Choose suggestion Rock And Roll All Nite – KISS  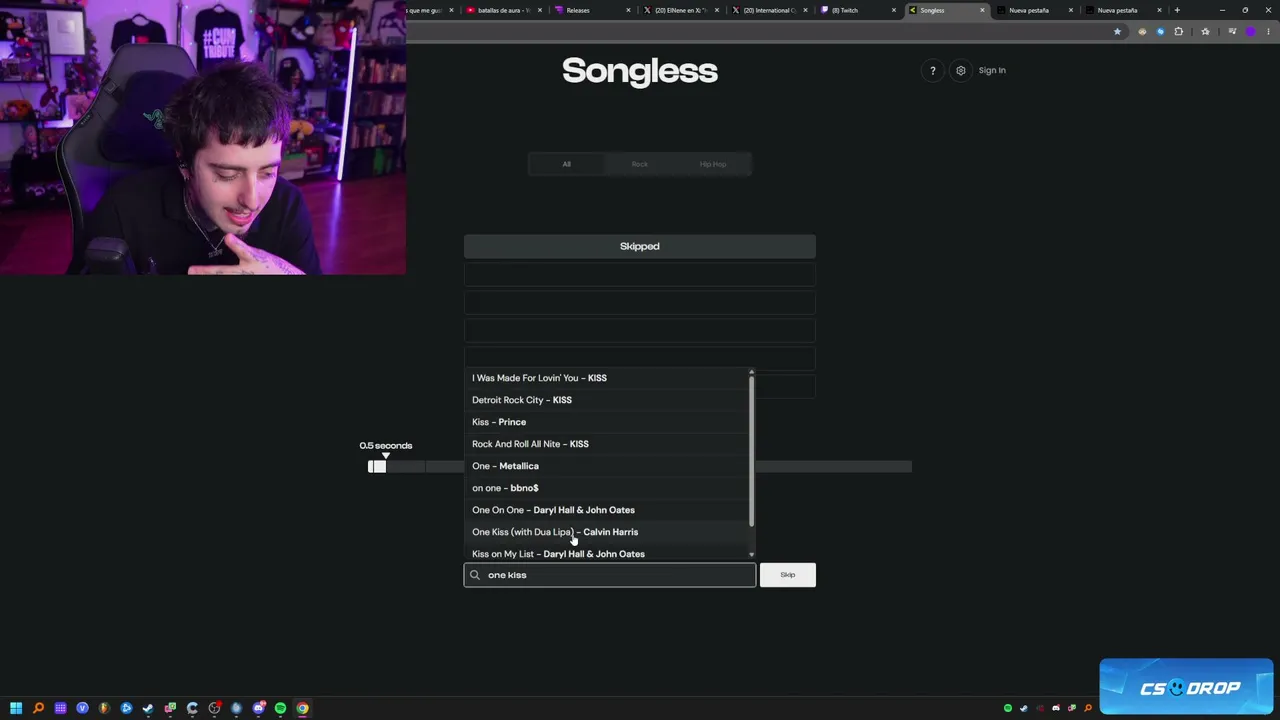609,444
